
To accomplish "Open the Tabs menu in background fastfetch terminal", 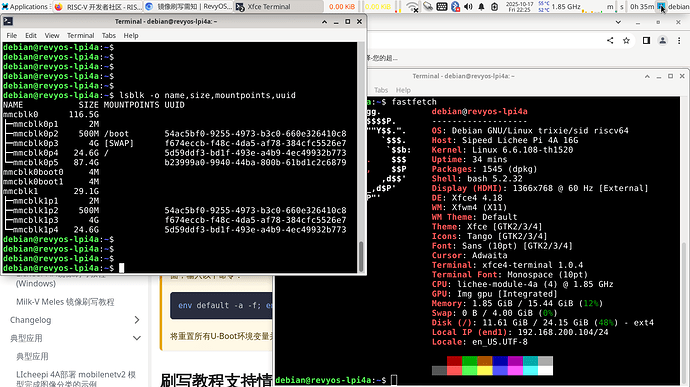I will coord(381,90).
